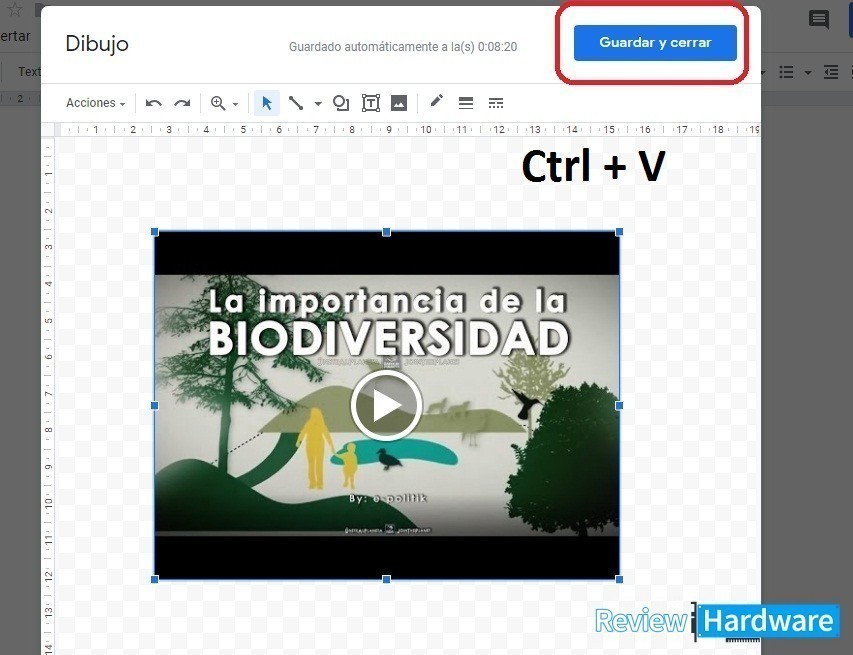The height and width of the screenshot is (655, 853).
Task: Insert an image with the Image tool
Action: click(399, 103)
